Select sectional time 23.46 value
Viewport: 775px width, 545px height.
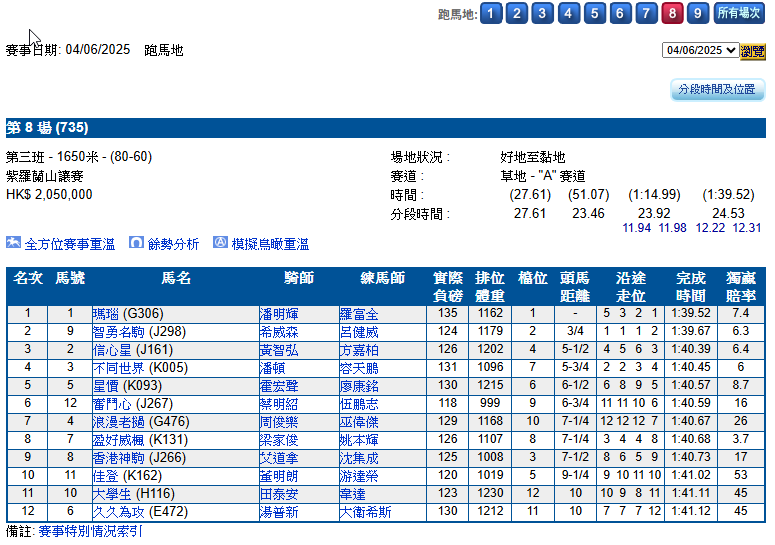(x=588, y=213)
